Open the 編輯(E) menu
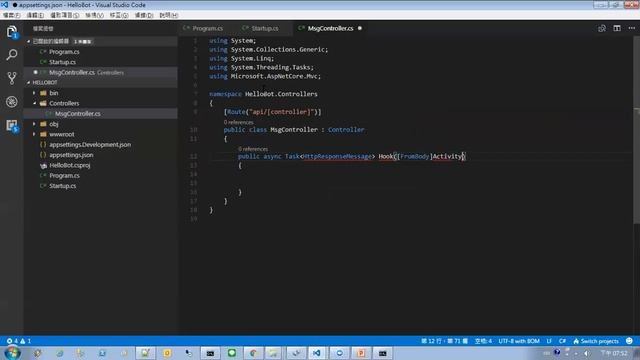Image resolution: width=640 pixels, height=360 pixels. [35, 15]
